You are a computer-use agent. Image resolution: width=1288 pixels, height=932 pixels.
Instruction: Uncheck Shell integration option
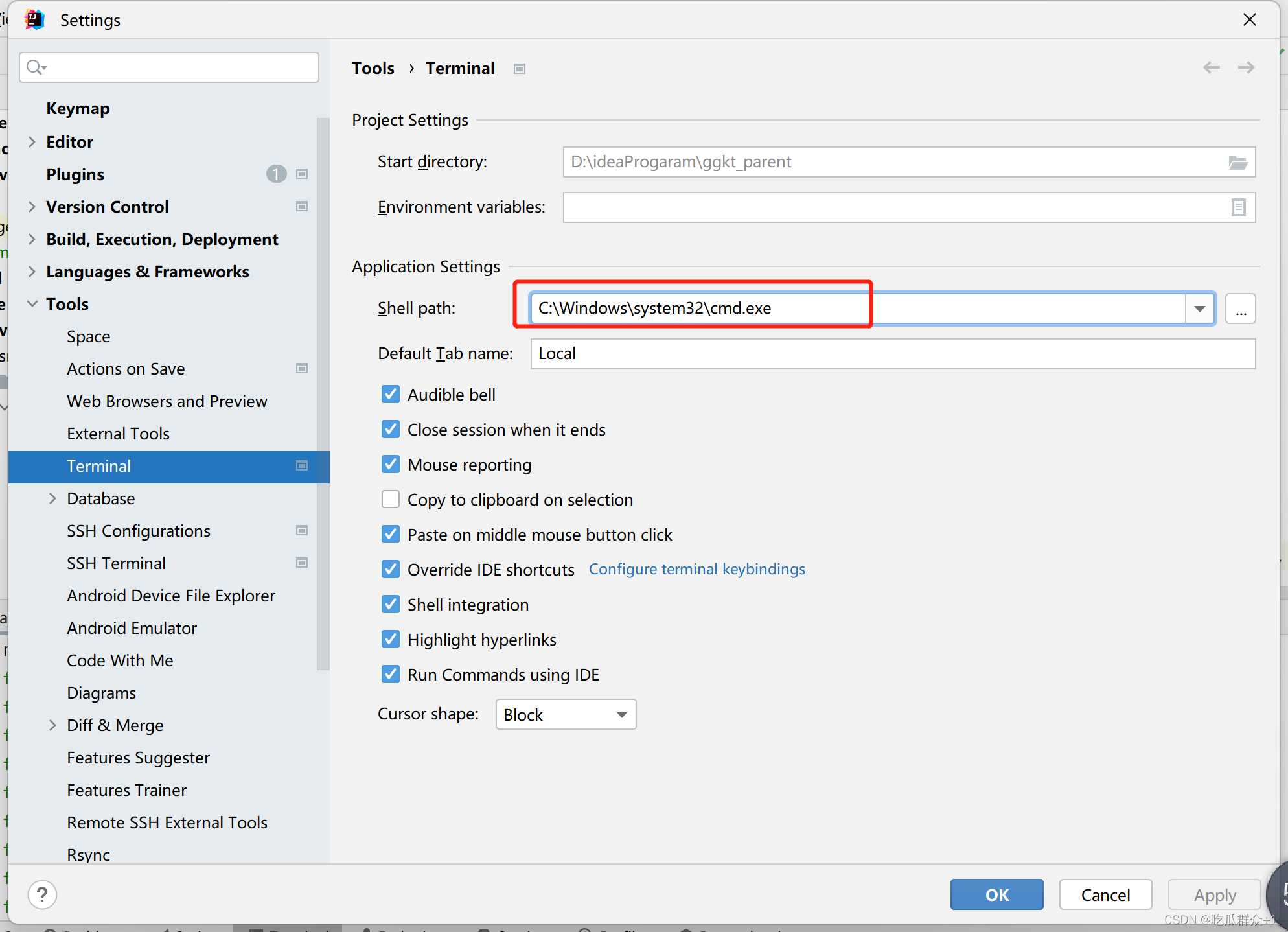[391, 605]
